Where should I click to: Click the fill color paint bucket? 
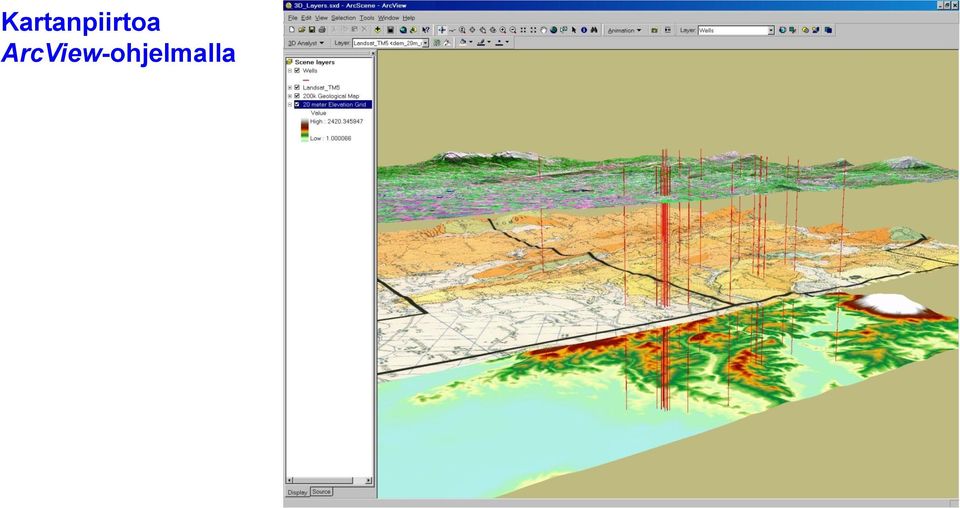(x=462, y=43)
